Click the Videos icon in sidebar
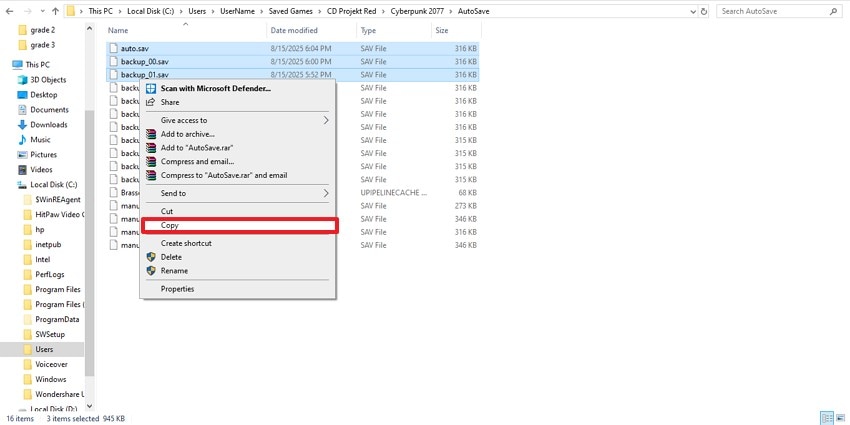Screen dimensions: 850x425 tap(22, 170)
